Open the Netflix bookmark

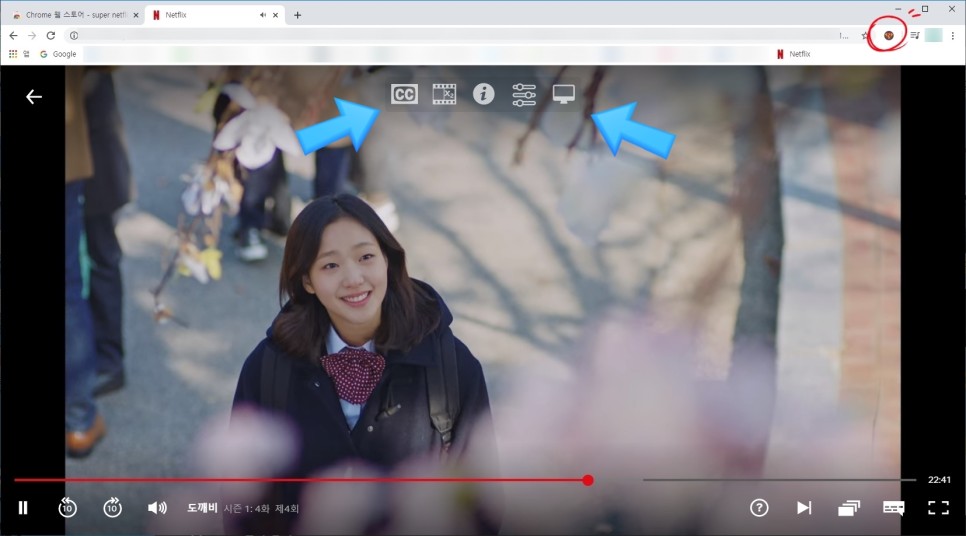[x=794, y=54]
